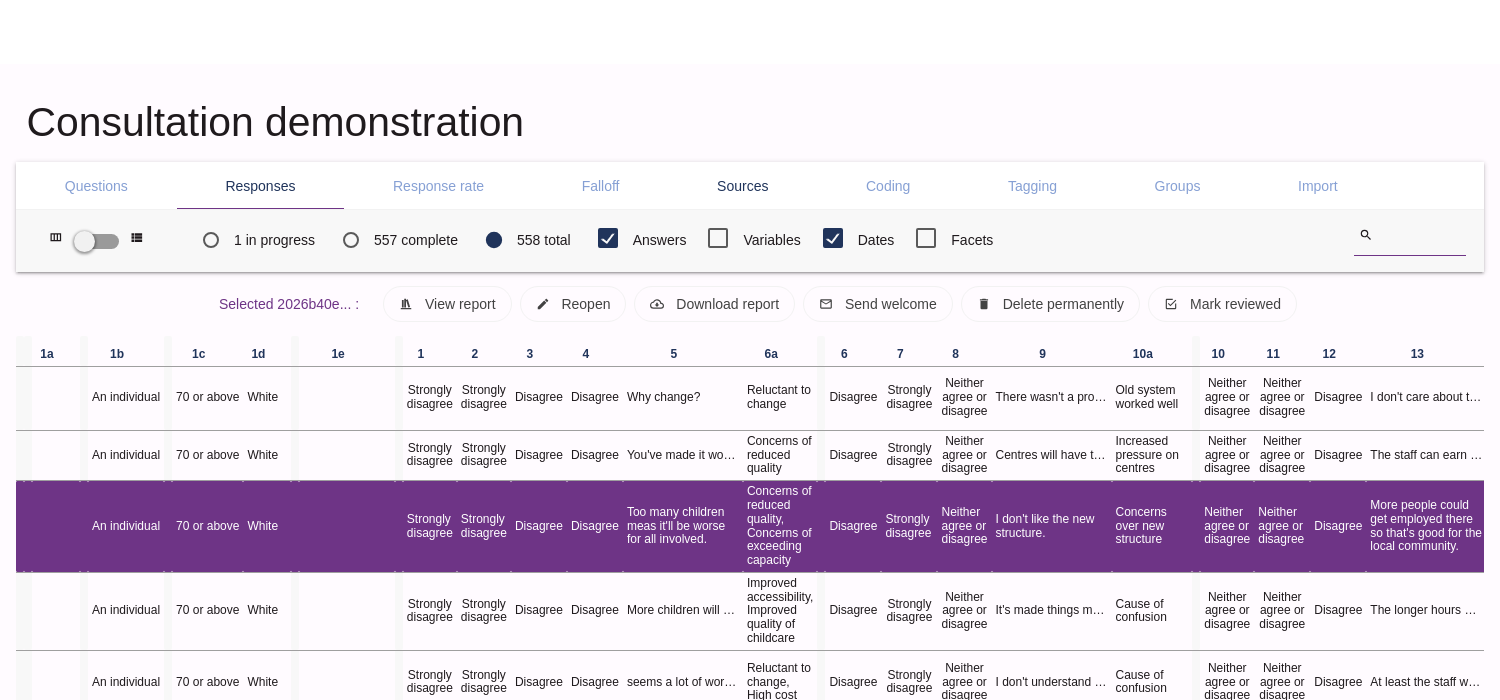1500x700 pixels.
Task: Click 'I don't care about t…' cell
Action: [x=1426, y=397]
